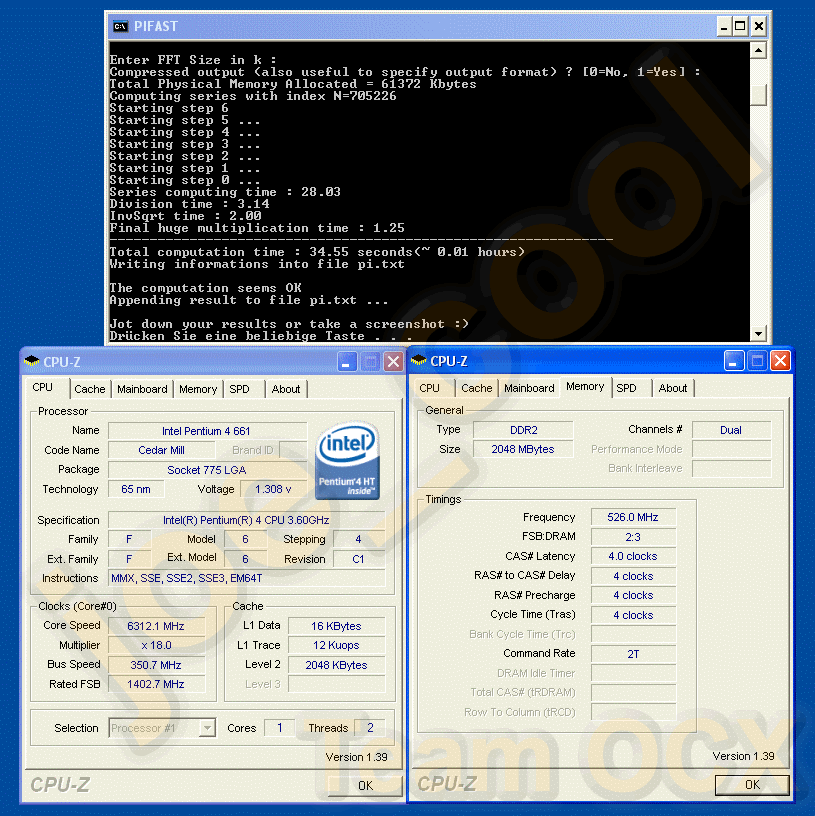
Task: Click the Command Rate value '2T'
Action: pyautogui.click(x=633, y=654)
